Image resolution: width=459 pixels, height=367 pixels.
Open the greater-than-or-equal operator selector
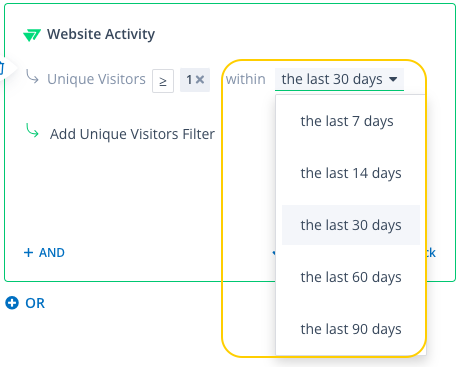[x=163, y=81]
